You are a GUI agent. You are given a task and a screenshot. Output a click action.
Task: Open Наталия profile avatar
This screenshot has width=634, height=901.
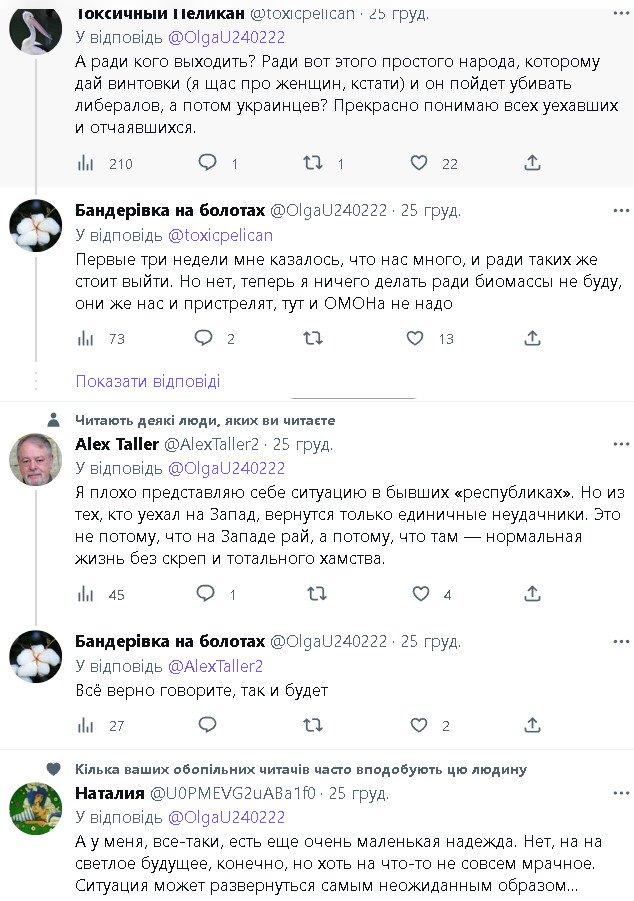coord(35,808)
